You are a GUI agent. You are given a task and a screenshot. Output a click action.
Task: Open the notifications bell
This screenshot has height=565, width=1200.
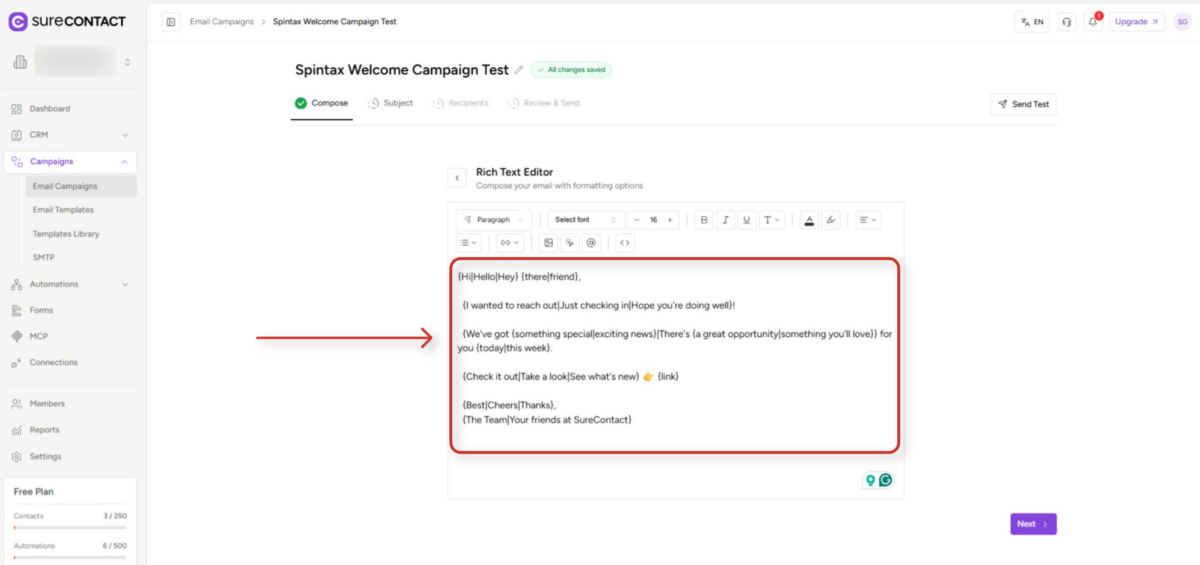point(1093,21)
